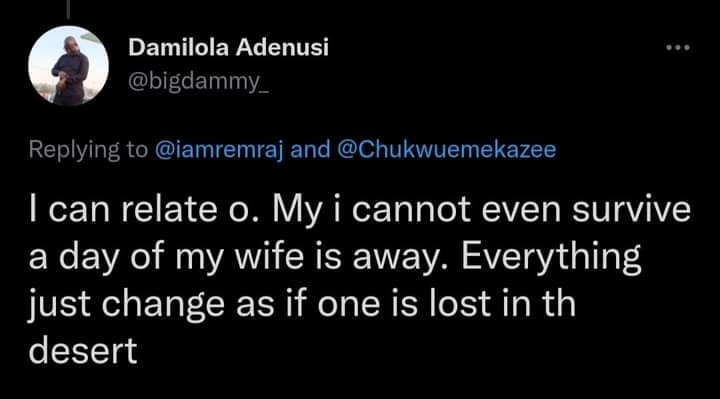Visit the @bigdammy_ handle

pyautogui.click(x=198, y=82)
